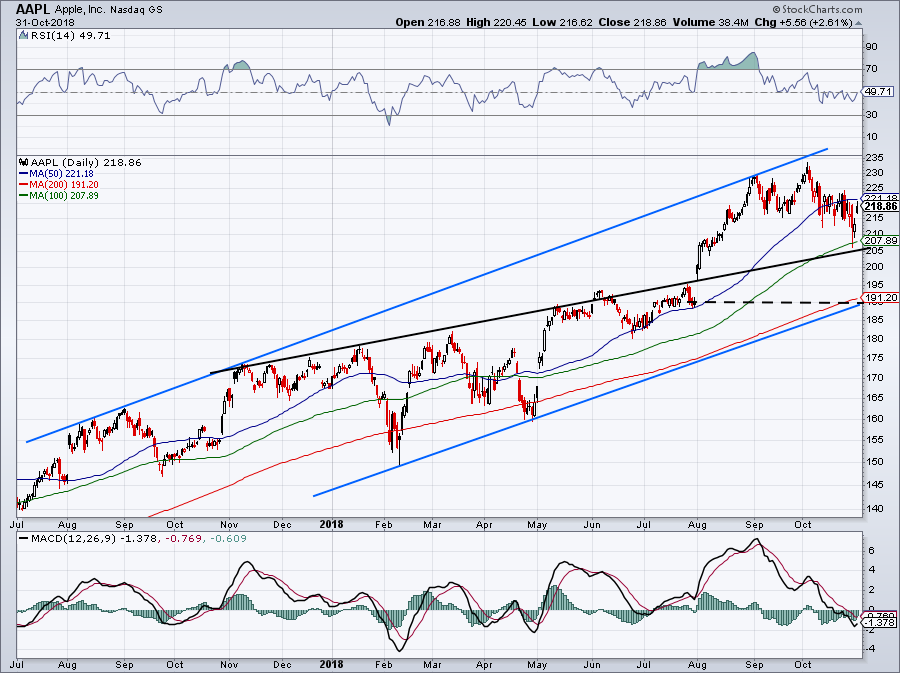Screen dimensions: 900x673
Task: Click the 235 label on price axis
Action: (874, 158)
